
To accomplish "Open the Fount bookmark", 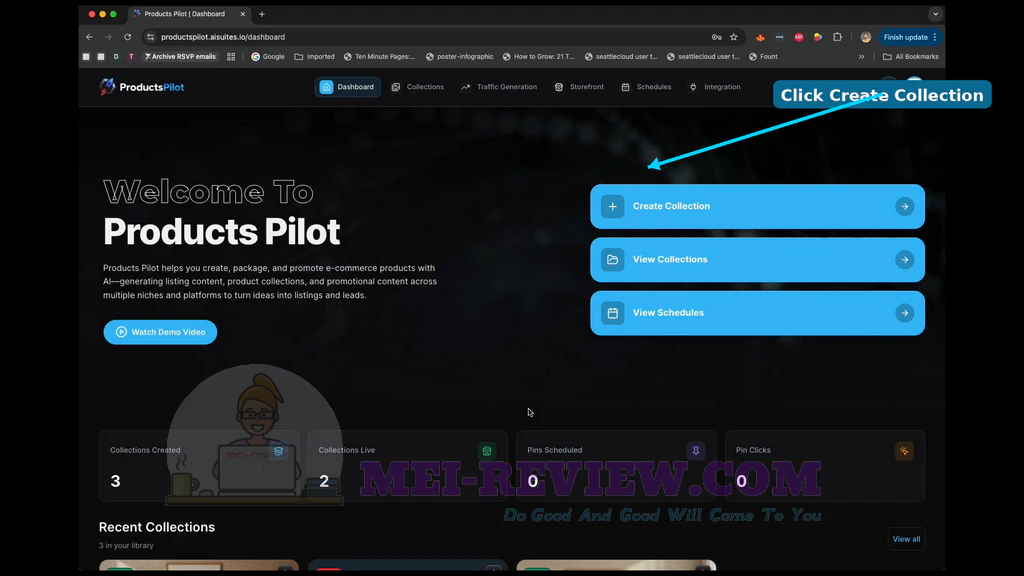I will click(x=763, y=57).
